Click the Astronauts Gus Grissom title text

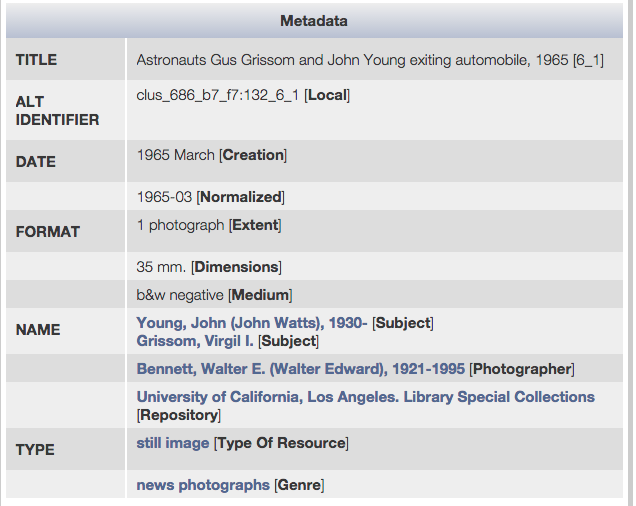pyautogui.click(x=356, y=60)
